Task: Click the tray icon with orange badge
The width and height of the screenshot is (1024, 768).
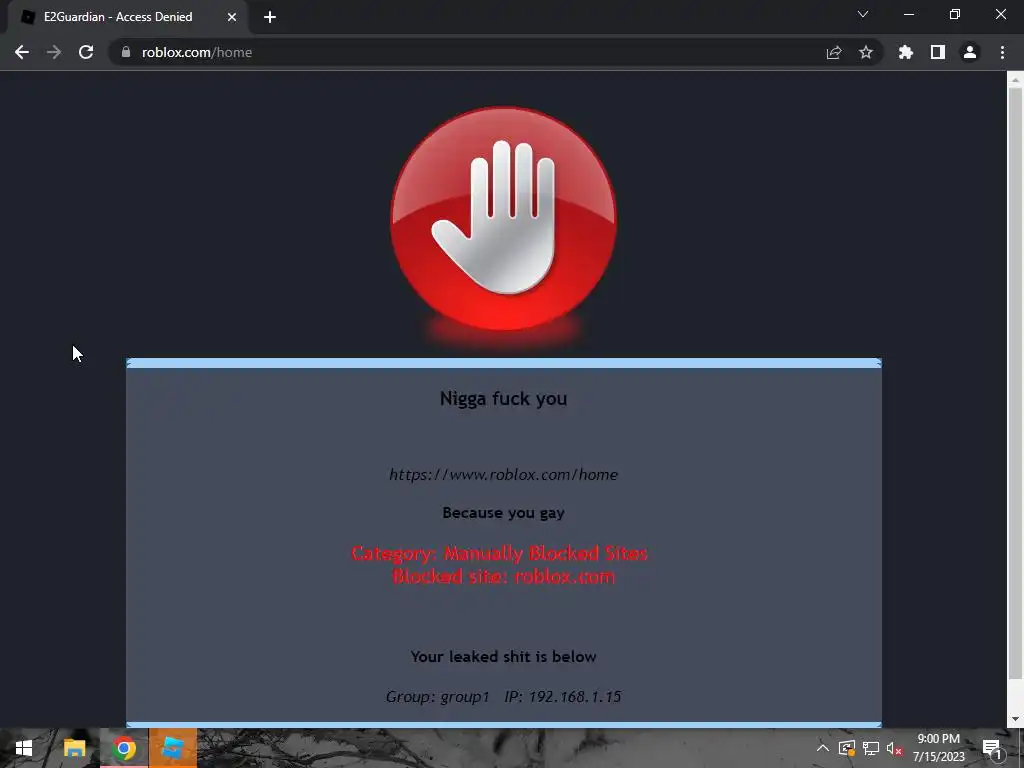Action: [847, 748]
